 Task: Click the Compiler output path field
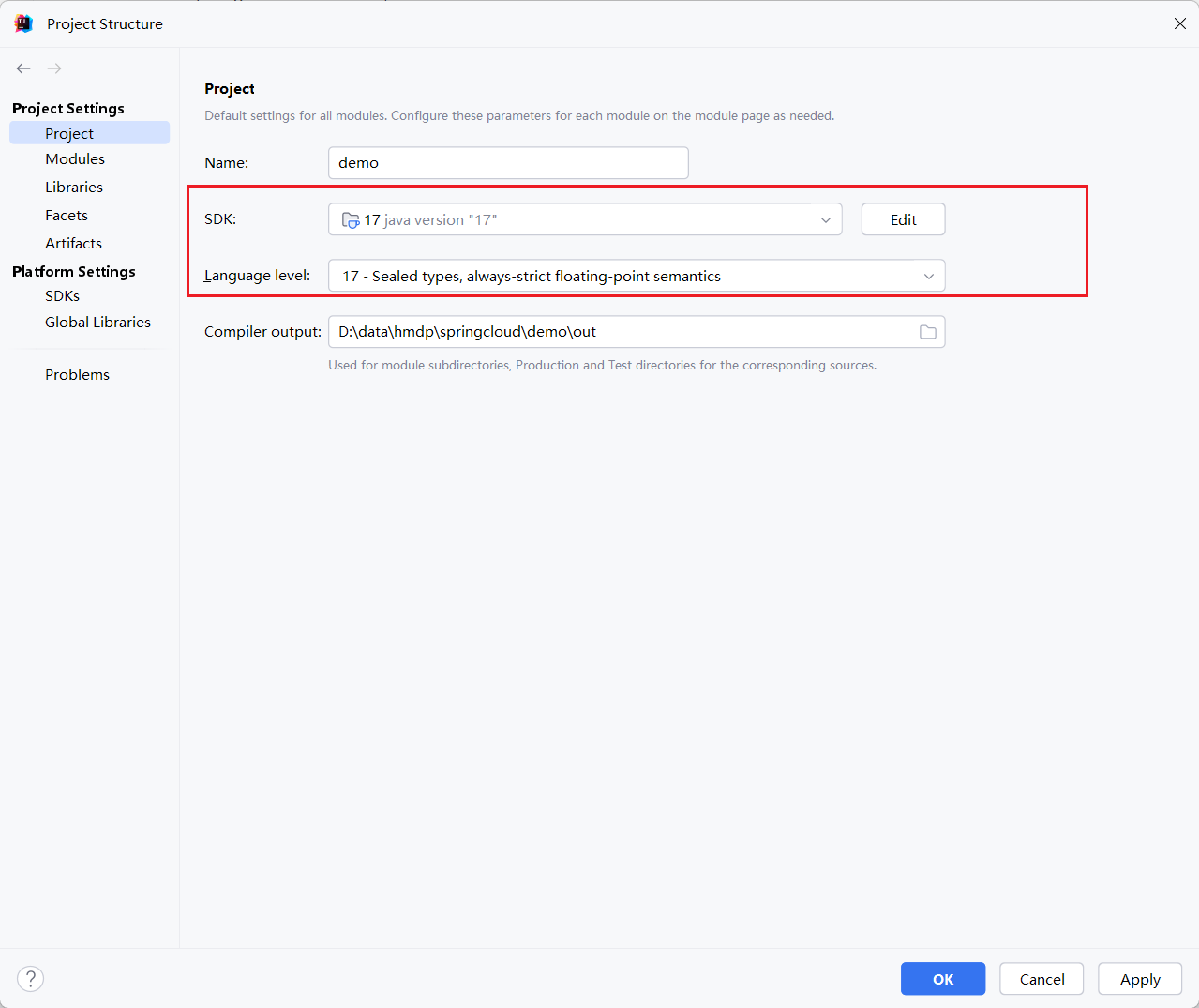tap(637, 332)
